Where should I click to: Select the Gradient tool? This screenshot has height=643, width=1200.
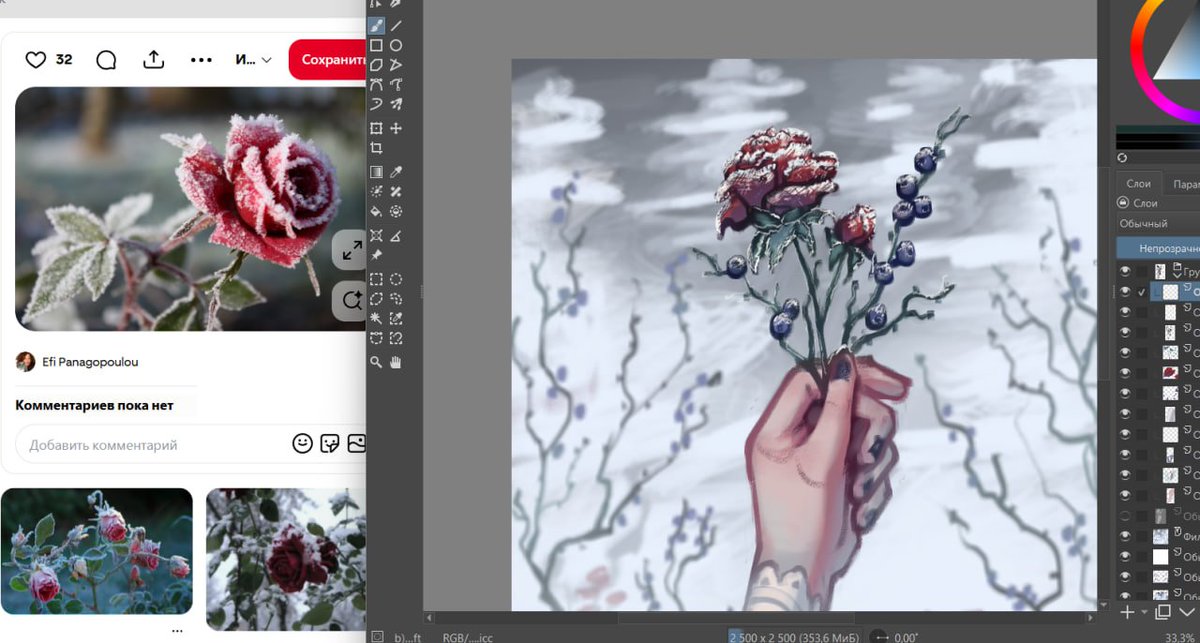click(x=376, y=173)
